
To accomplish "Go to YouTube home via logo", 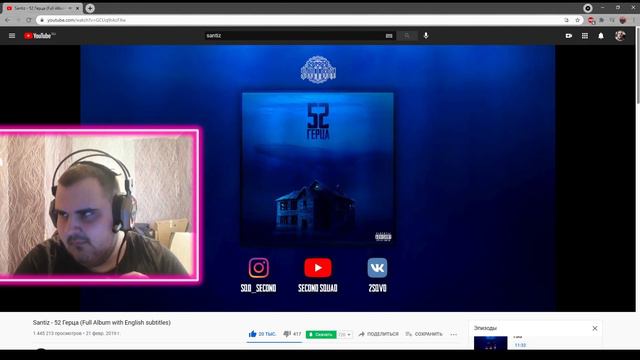I will click(39, 36).
